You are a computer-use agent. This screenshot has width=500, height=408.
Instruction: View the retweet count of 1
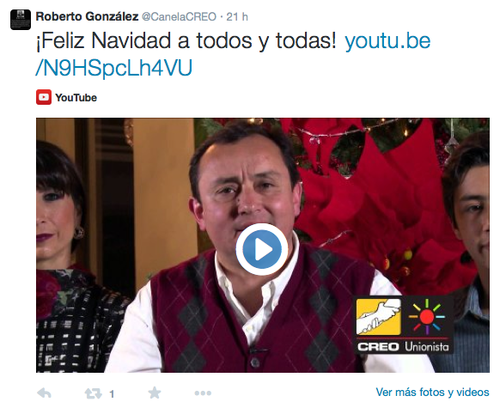pos(112,394)
